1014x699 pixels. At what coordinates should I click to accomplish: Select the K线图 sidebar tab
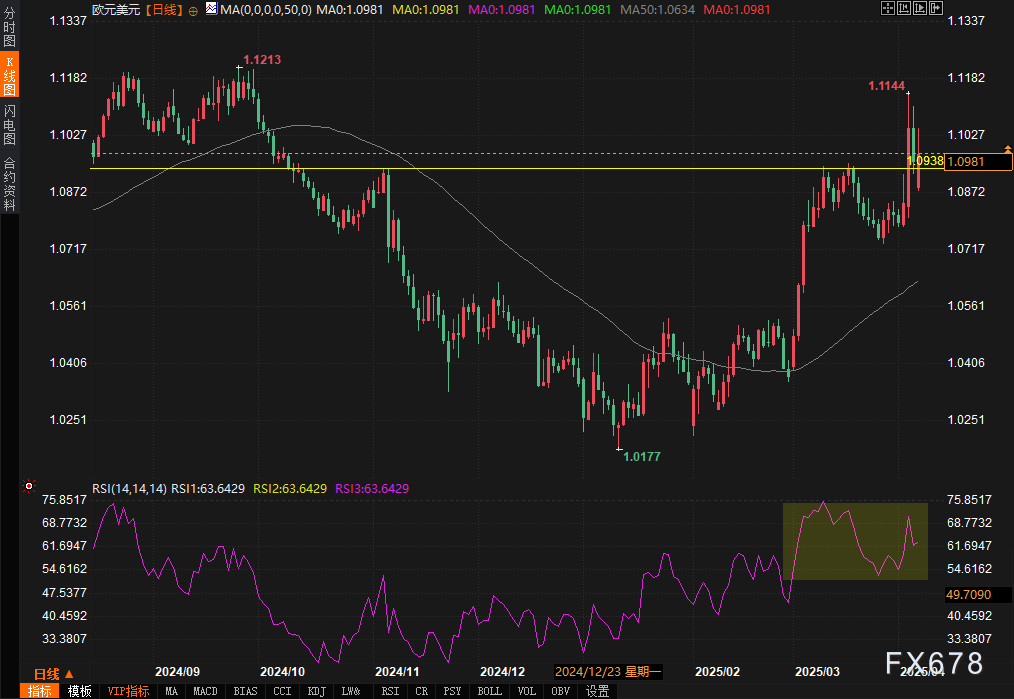pyautogui.click(x=9, y=77)
